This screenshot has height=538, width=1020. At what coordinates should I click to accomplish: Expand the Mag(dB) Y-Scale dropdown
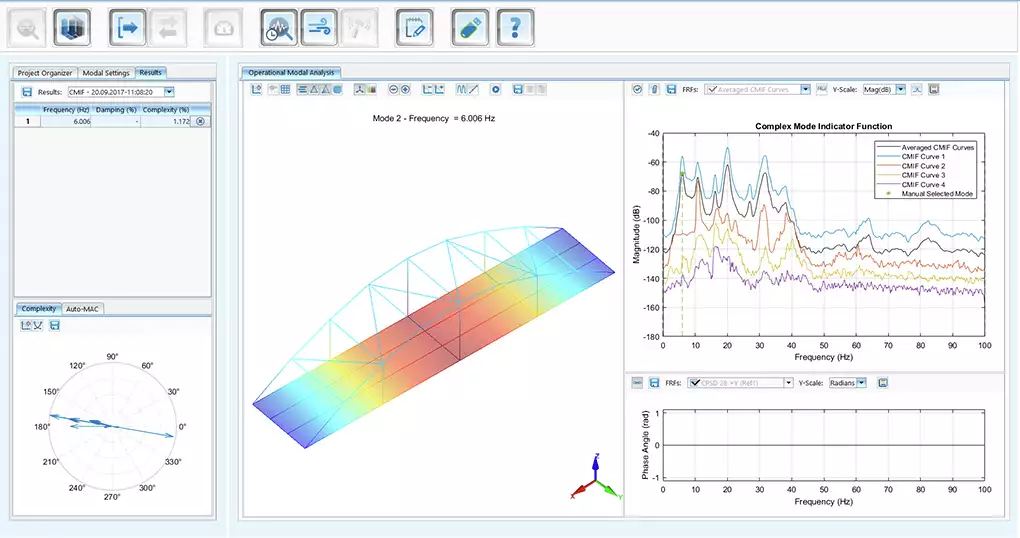(900, 89)
